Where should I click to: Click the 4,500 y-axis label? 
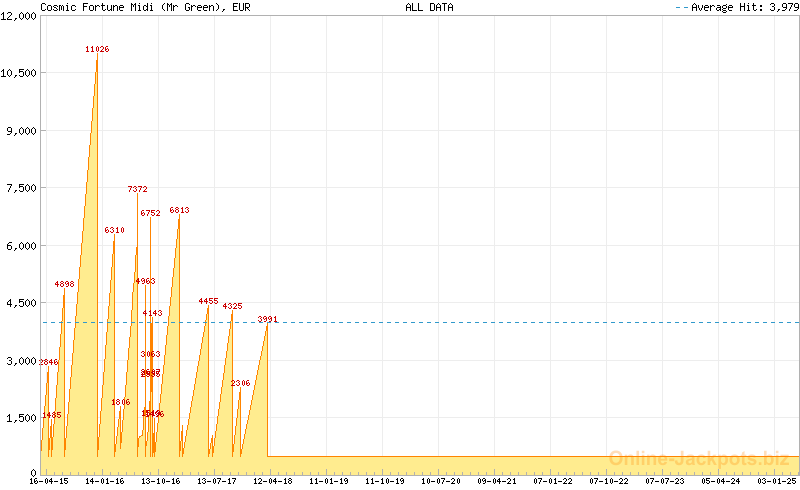(x=22, y=303)
